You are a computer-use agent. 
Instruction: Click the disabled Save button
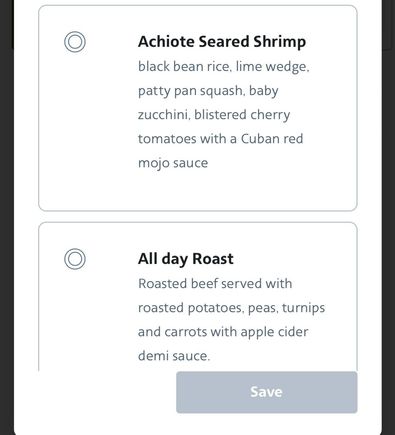click(267, 392)
